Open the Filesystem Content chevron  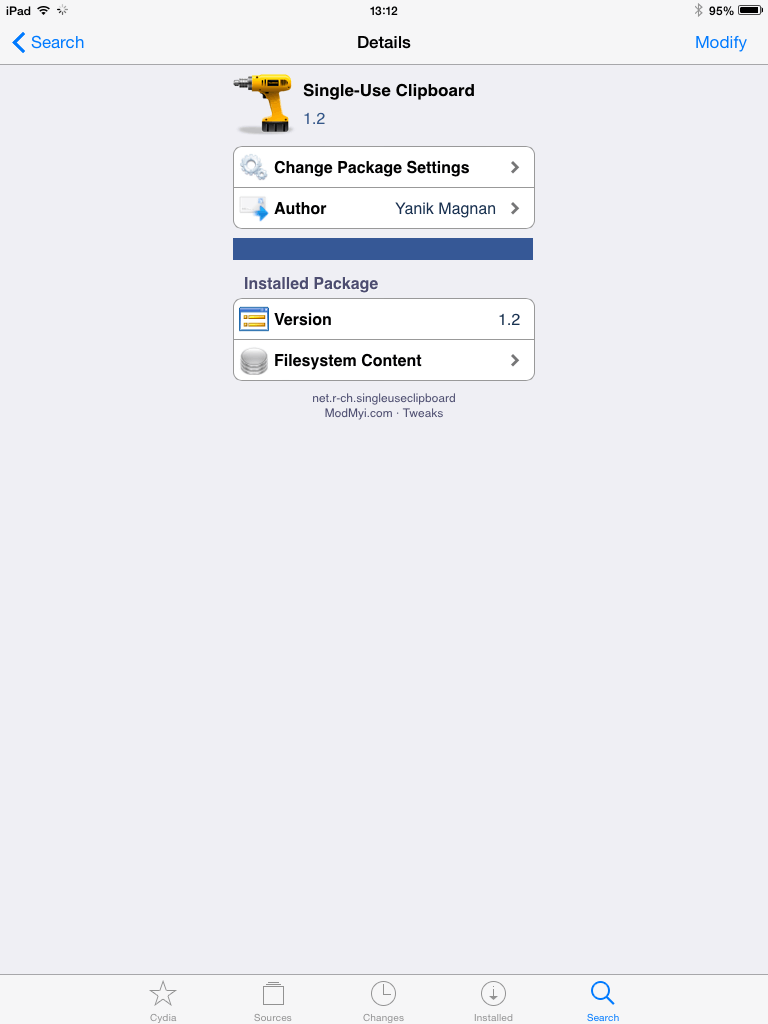pos(515,360)
